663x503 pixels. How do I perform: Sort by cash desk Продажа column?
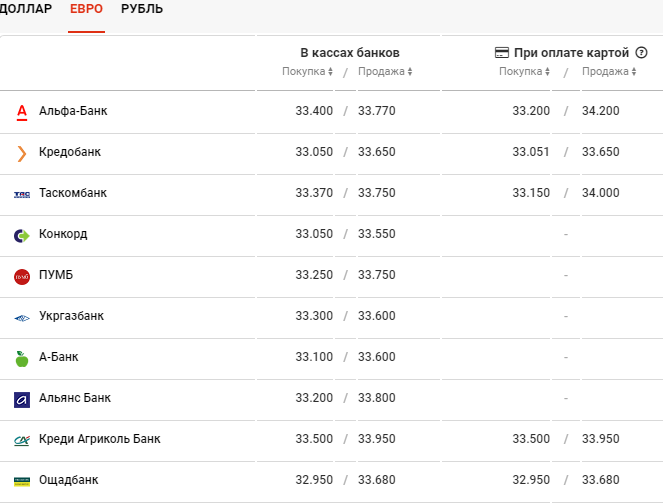click(x=385, y=72)
